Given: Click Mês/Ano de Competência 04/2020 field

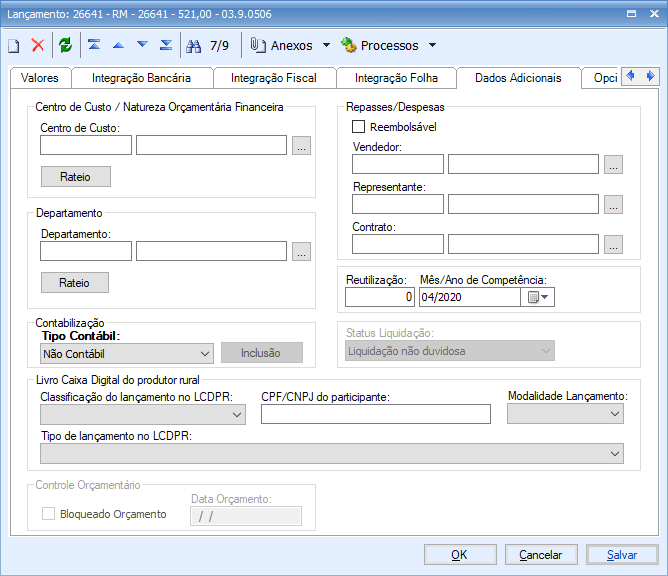Looking at the screenshot, I should pos(470,297).
